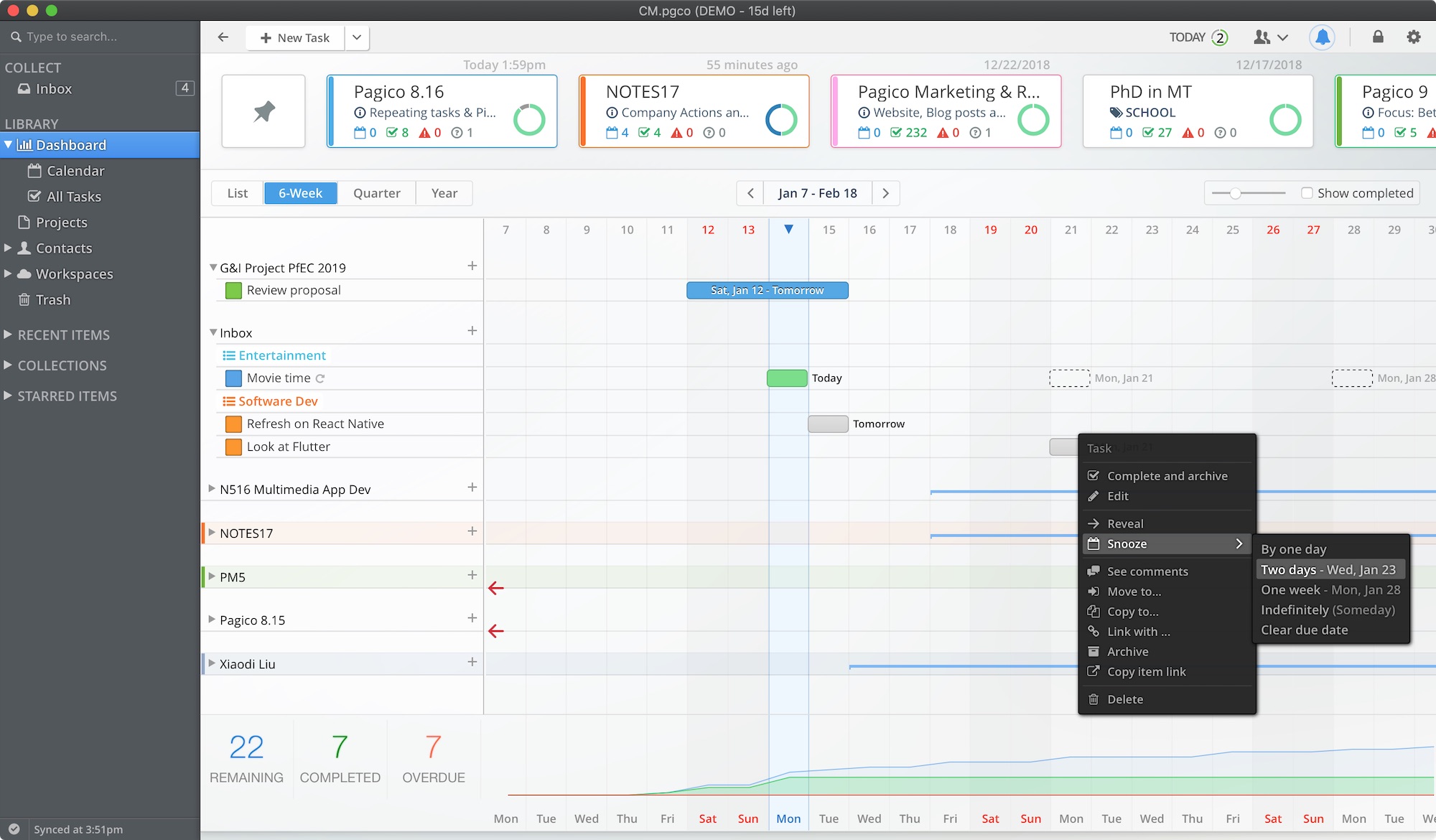1436x840 pixels.
Task: Open settings gear in the toolbar
Action: point(1414,37)
